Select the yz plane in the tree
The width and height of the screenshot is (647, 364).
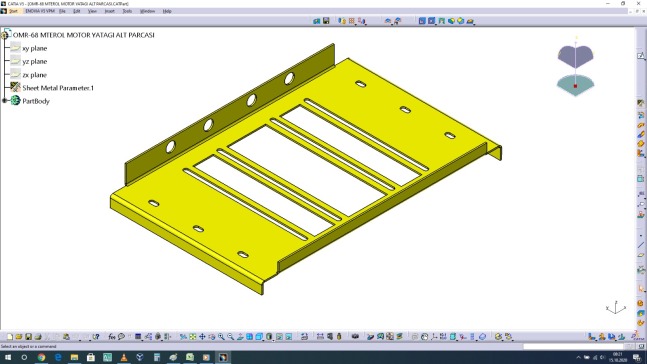point(35,61)
